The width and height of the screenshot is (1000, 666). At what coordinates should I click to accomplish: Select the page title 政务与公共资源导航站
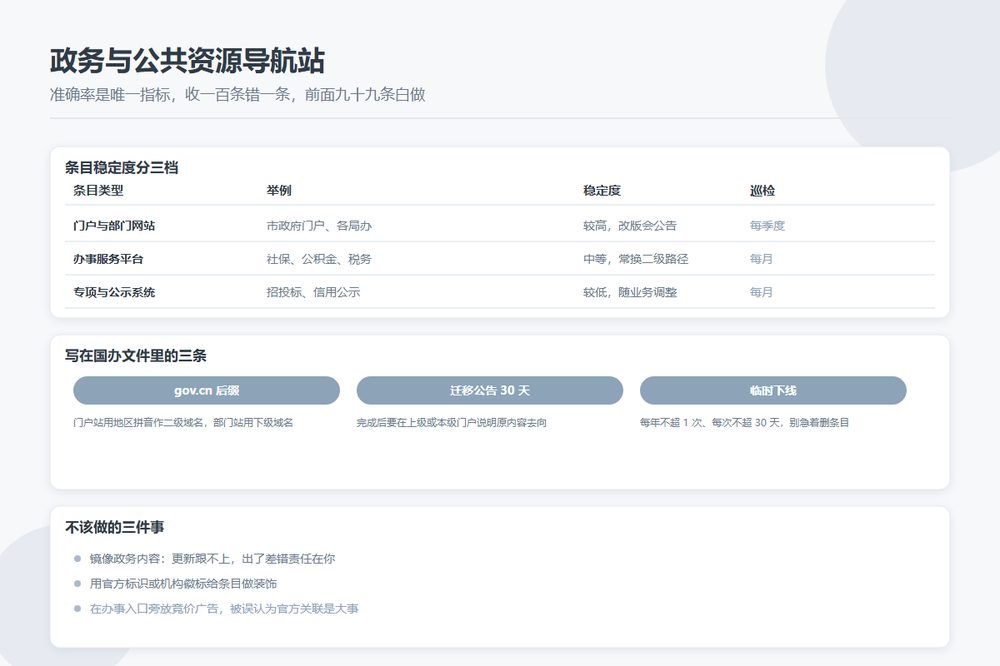pyautogui.click(x=188, y=61)
